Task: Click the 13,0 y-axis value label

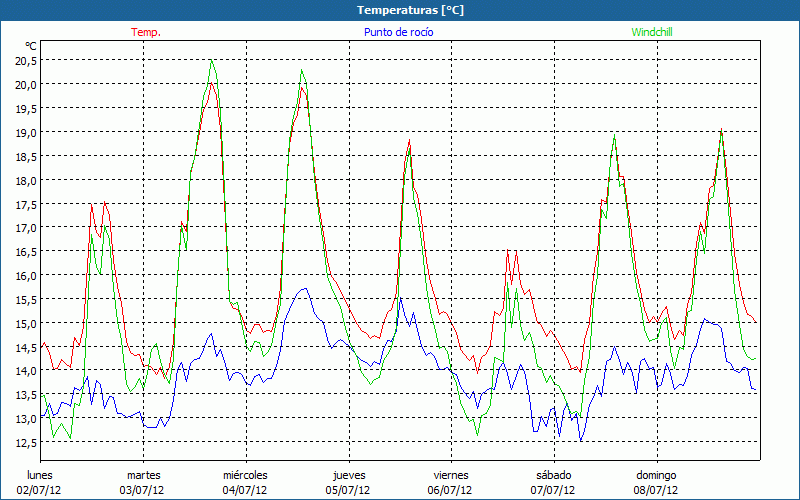Action: (26, 419)
